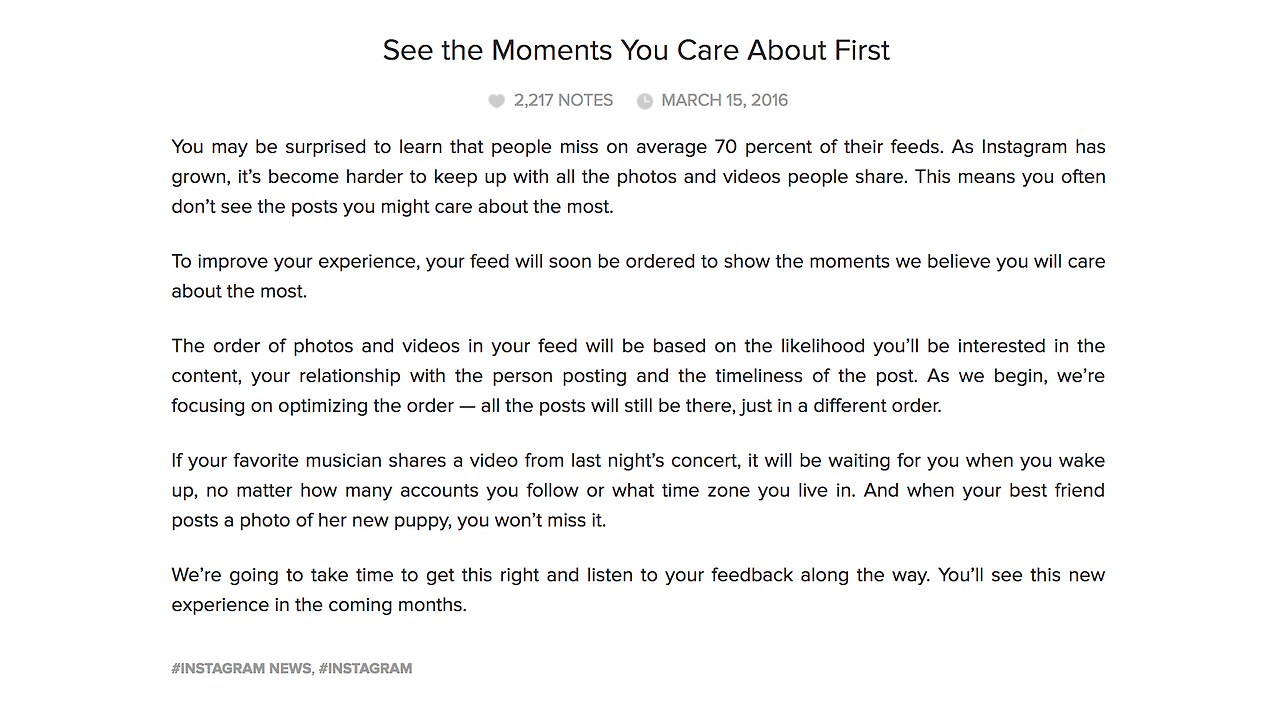Click the paragraph starting "We're going to take time"

tap(638, 590)
